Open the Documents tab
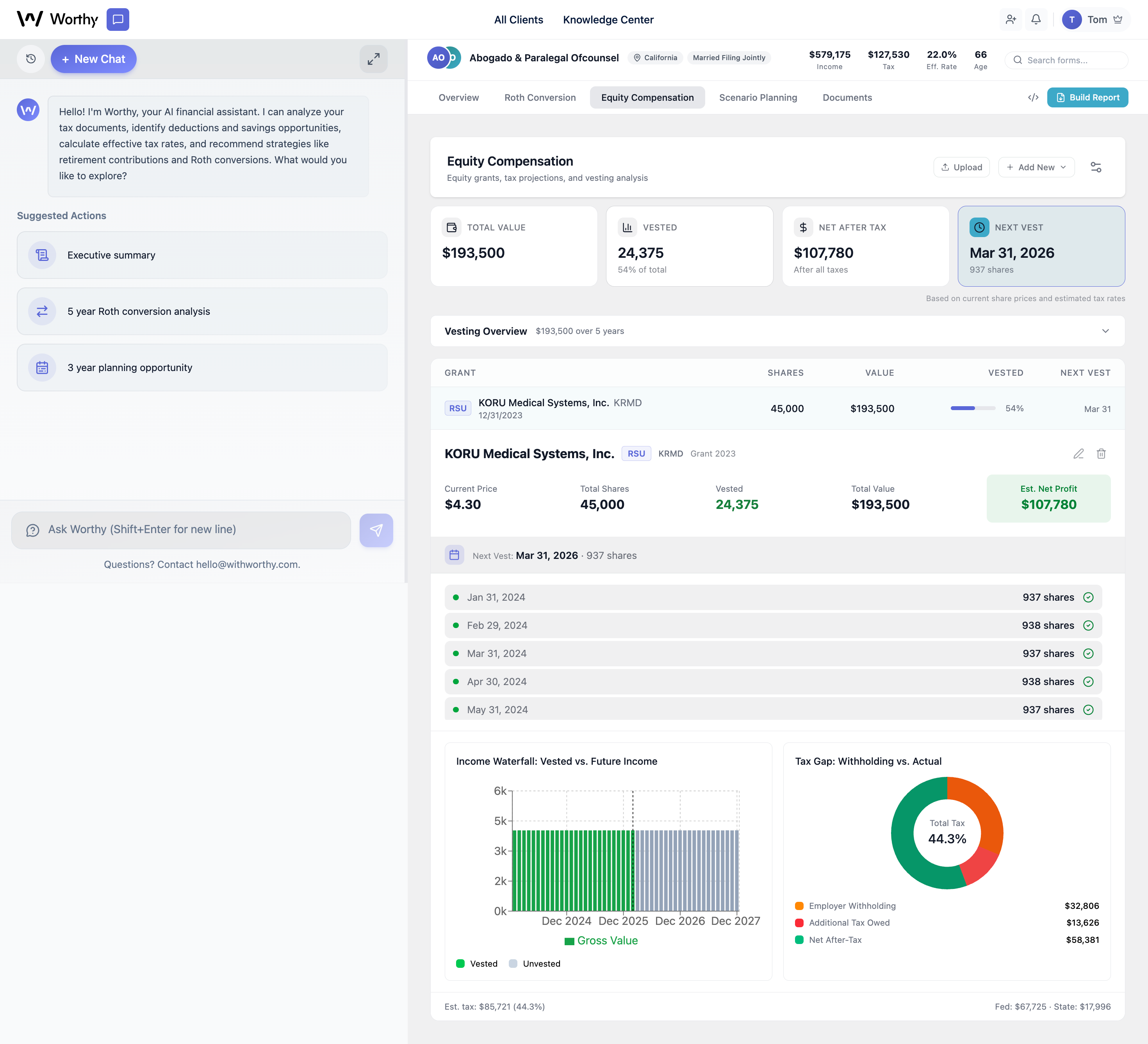Viewport: 1148px width, 1044px height. click(x=847, y=97)
